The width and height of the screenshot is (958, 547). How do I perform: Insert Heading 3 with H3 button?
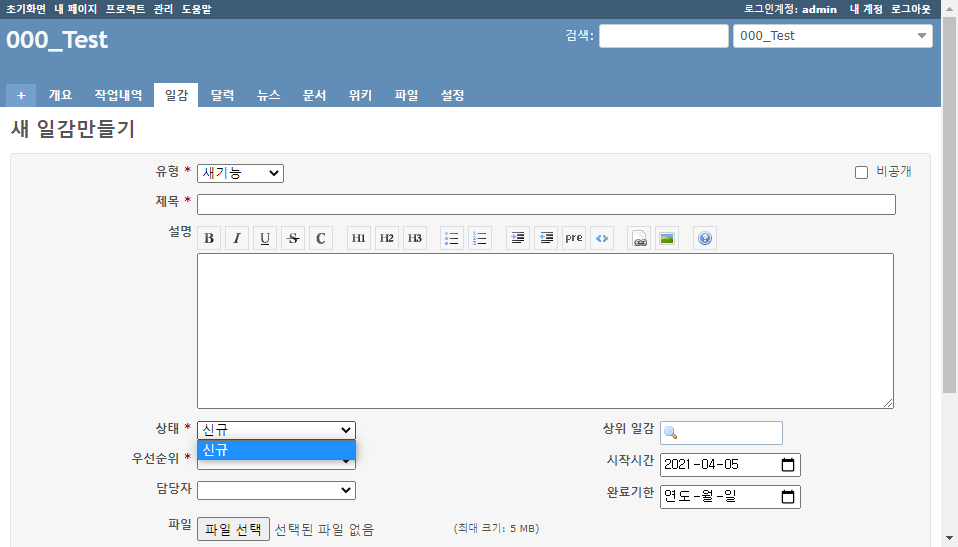415,238
